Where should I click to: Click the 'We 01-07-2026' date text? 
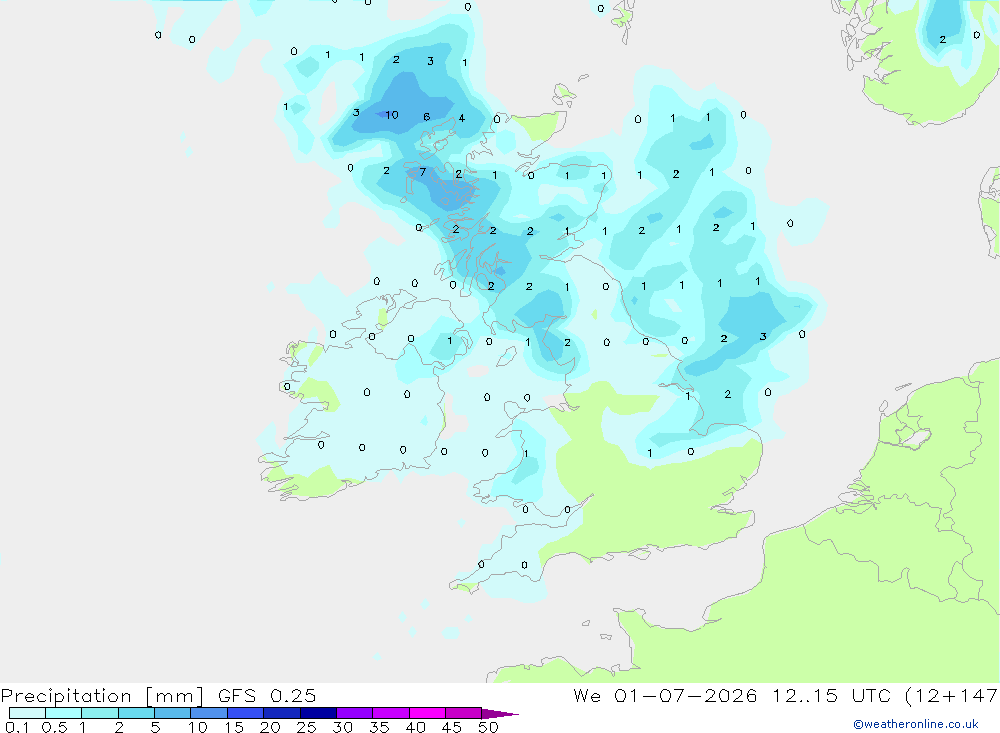pyautogui.click(x=665, y=695)
